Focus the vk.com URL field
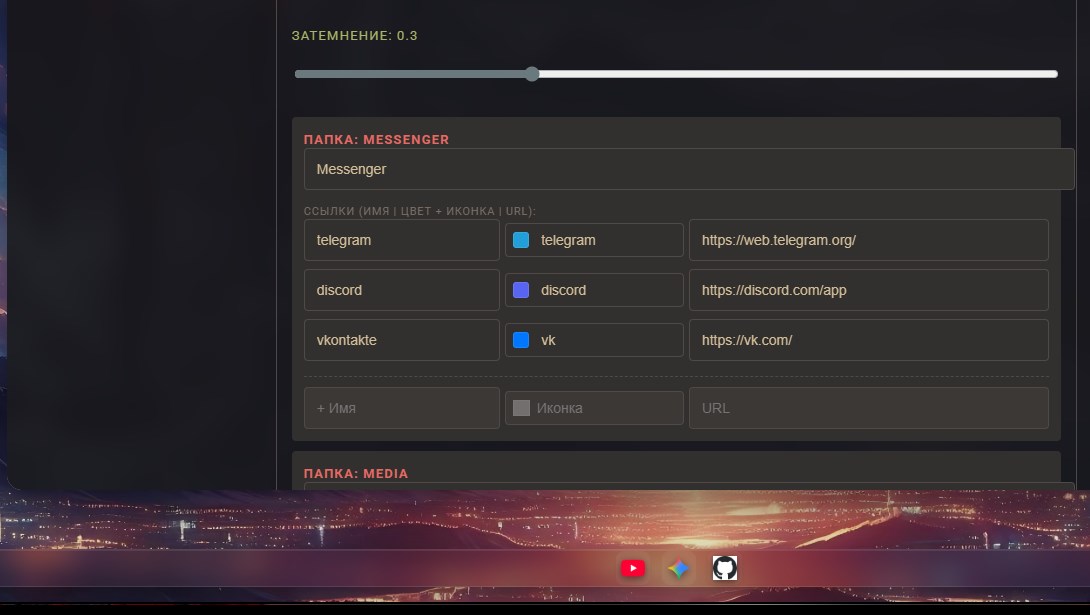1090x615 pixels. (869, 341)
